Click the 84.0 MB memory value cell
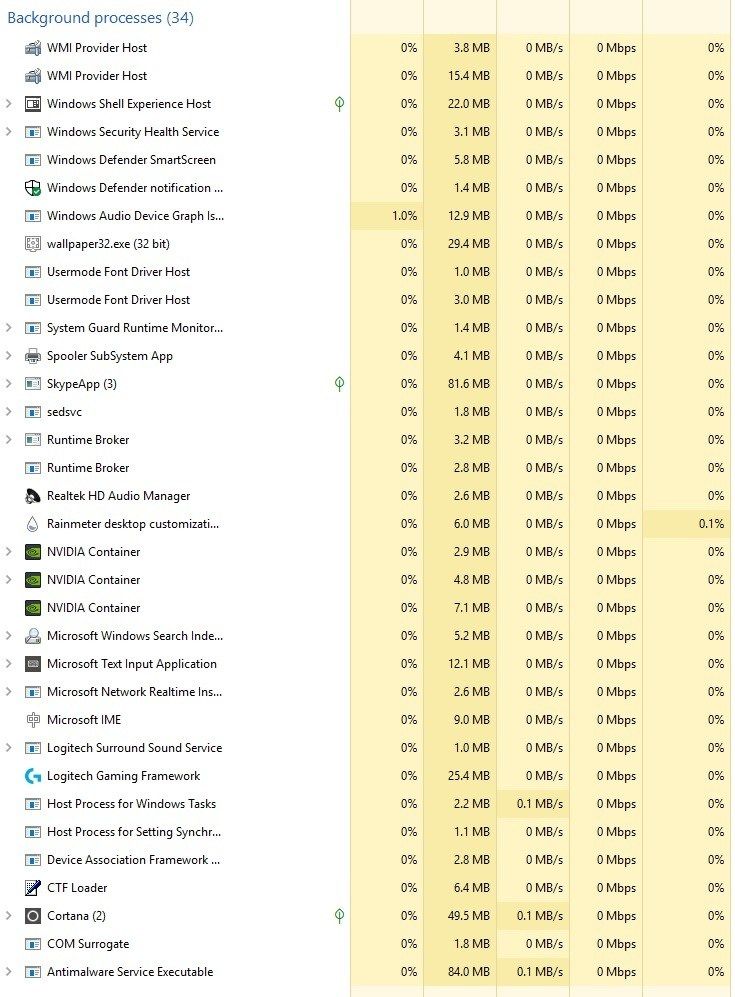 (x=466, y=972)
